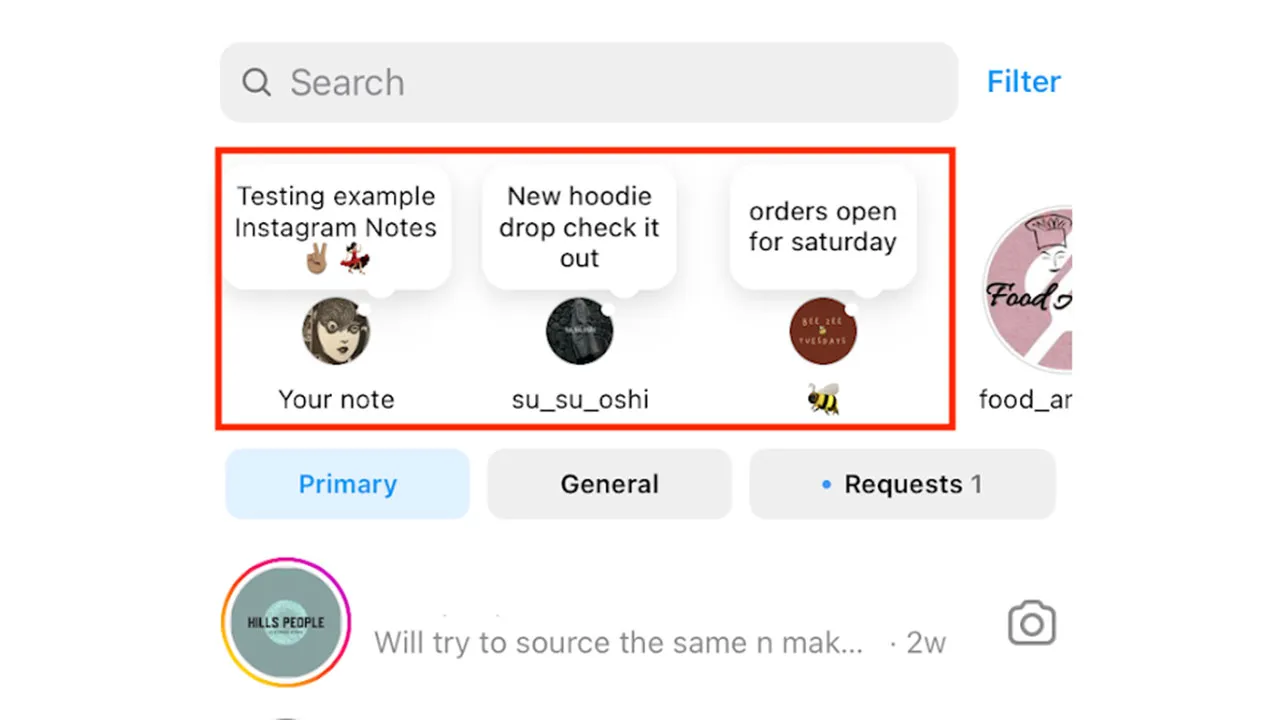Click the food_ar username label
The image size is (1280, 720).
pyautogui.click(x=1025, y=400)
